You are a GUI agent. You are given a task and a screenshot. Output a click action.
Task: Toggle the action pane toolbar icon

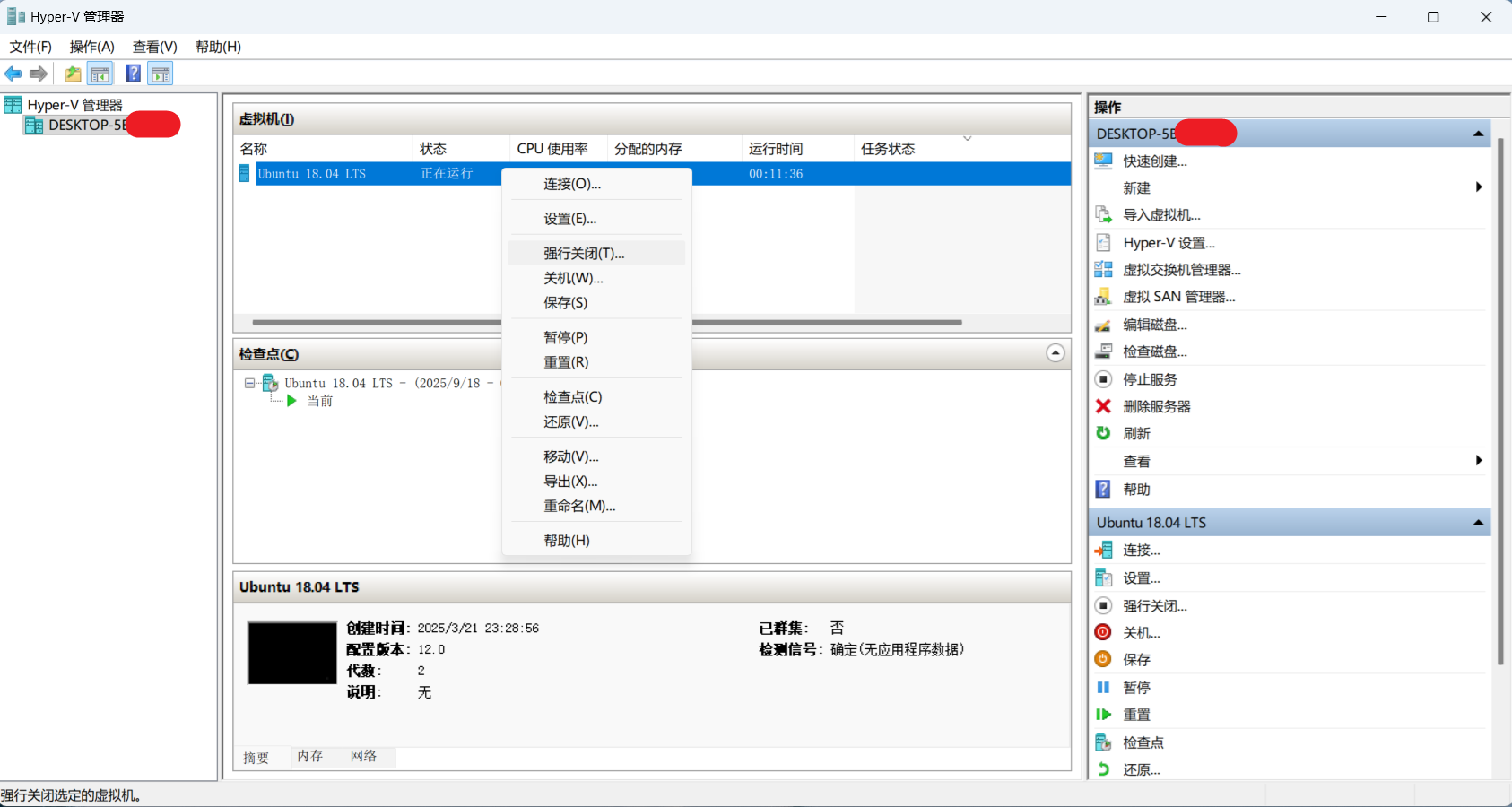(161, 74)
